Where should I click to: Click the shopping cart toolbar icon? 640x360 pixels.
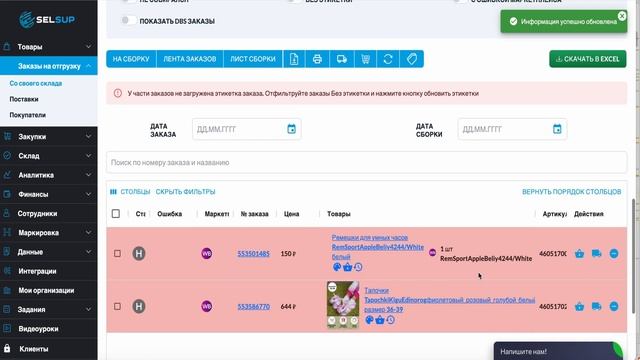point(365,59)
